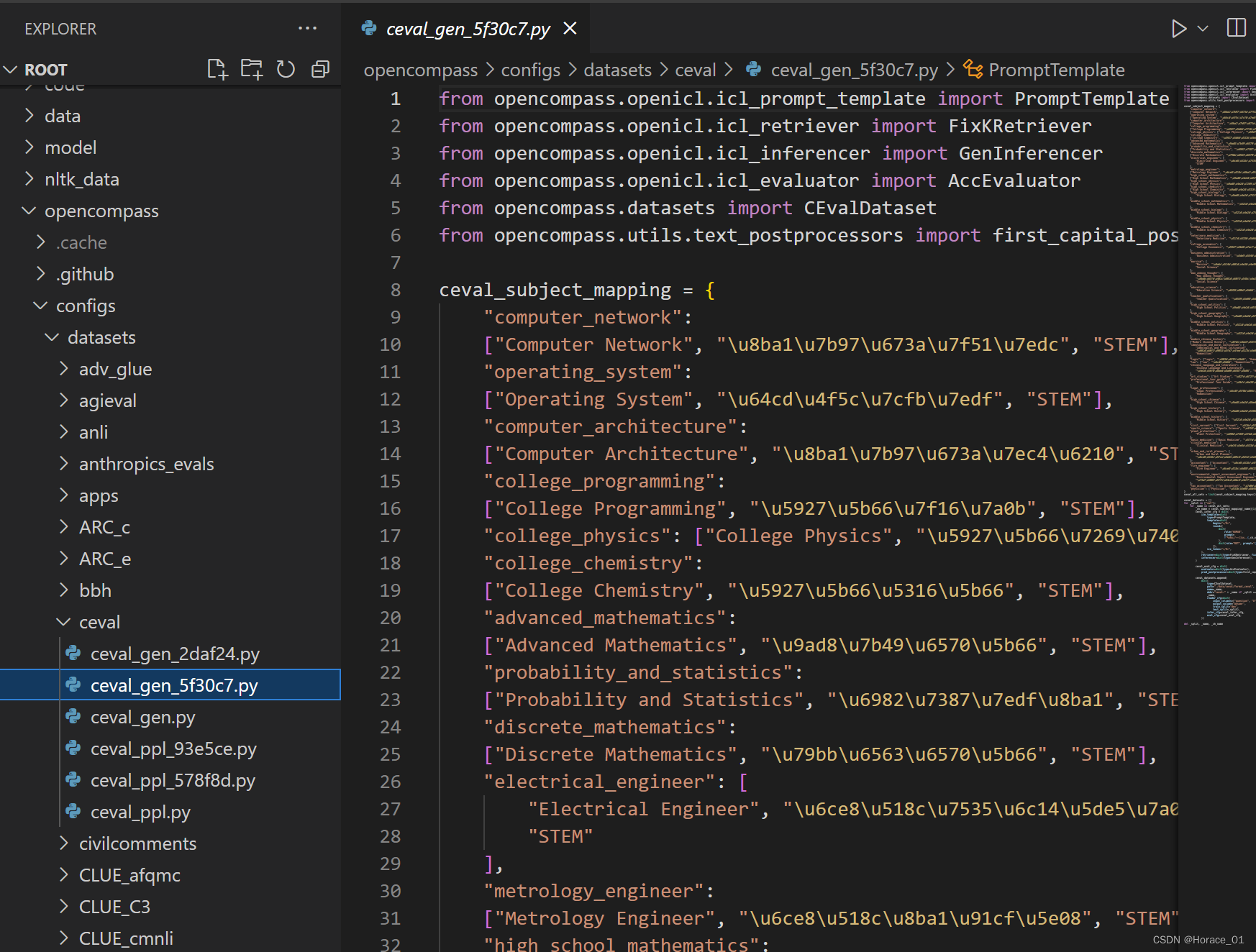
Task: Click FixKRetriever on line 2
Action: click(1019, 126)
